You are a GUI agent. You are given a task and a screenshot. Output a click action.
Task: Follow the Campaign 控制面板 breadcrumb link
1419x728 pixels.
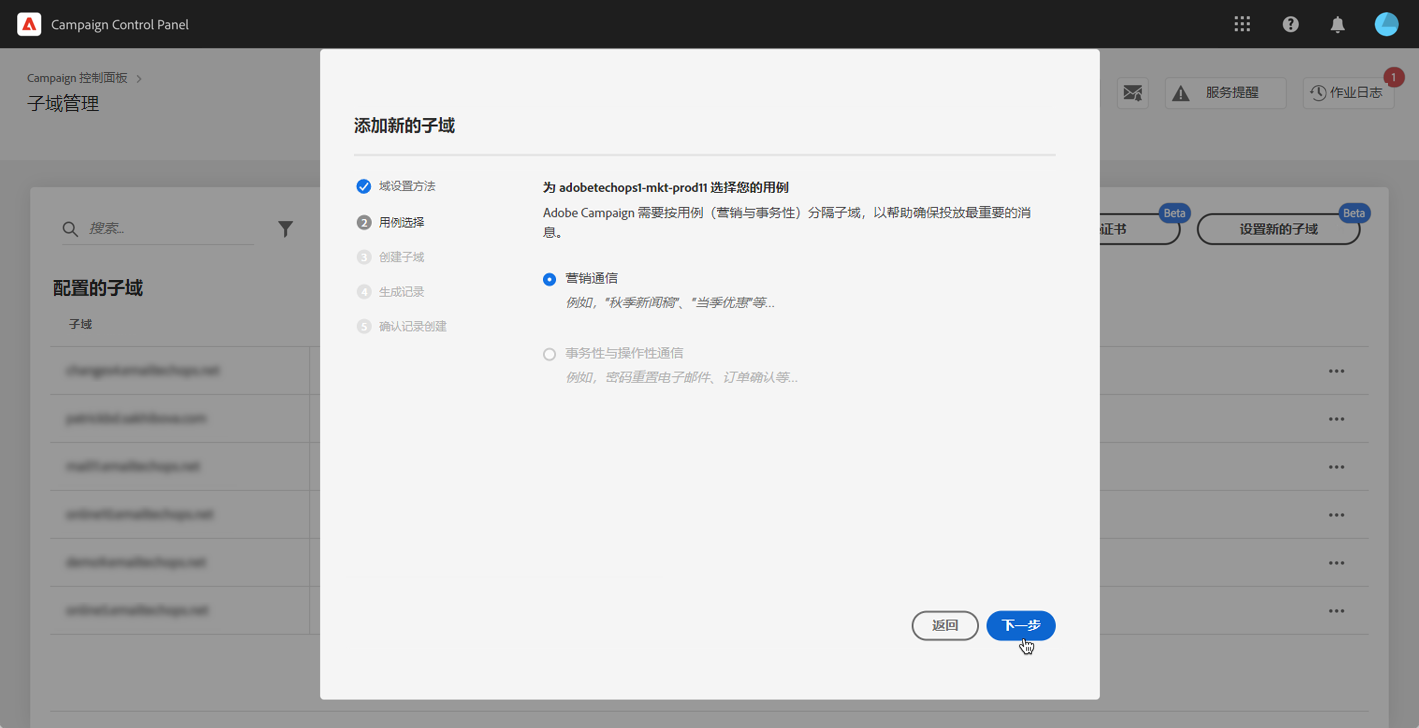[78, 78]
